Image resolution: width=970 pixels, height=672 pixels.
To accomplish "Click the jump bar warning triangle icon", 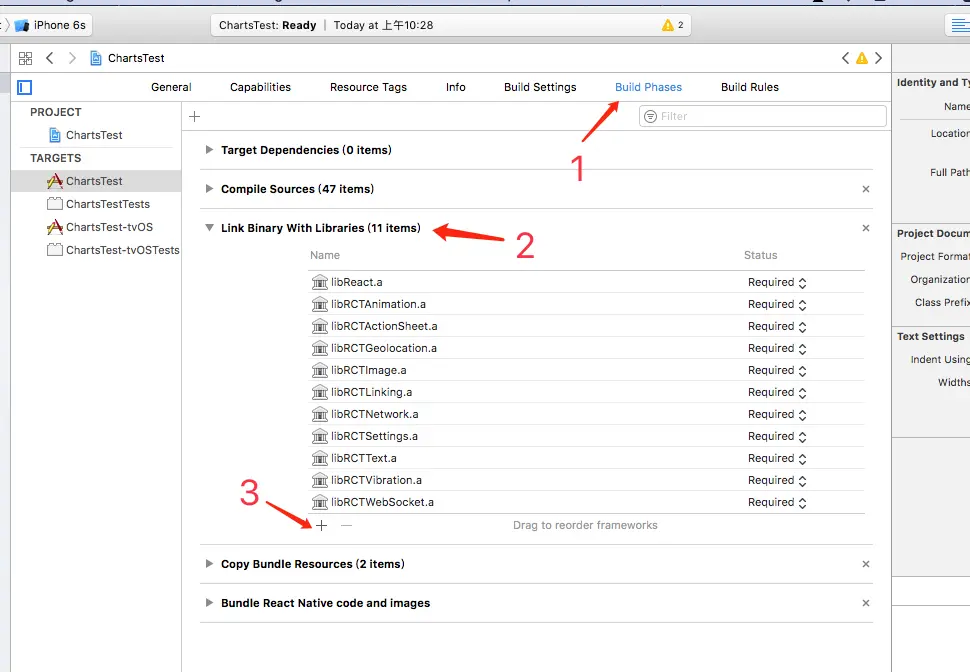I will pos(862,58).
